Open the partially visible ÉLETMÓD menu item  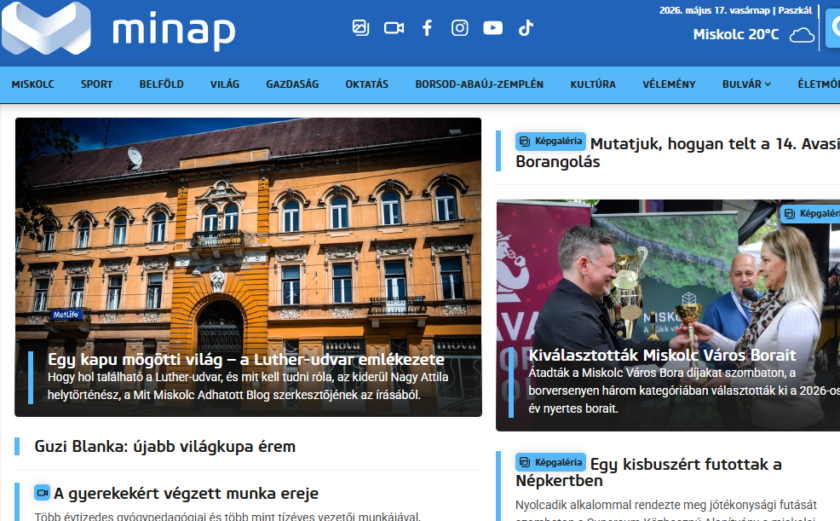click(819, 84)
